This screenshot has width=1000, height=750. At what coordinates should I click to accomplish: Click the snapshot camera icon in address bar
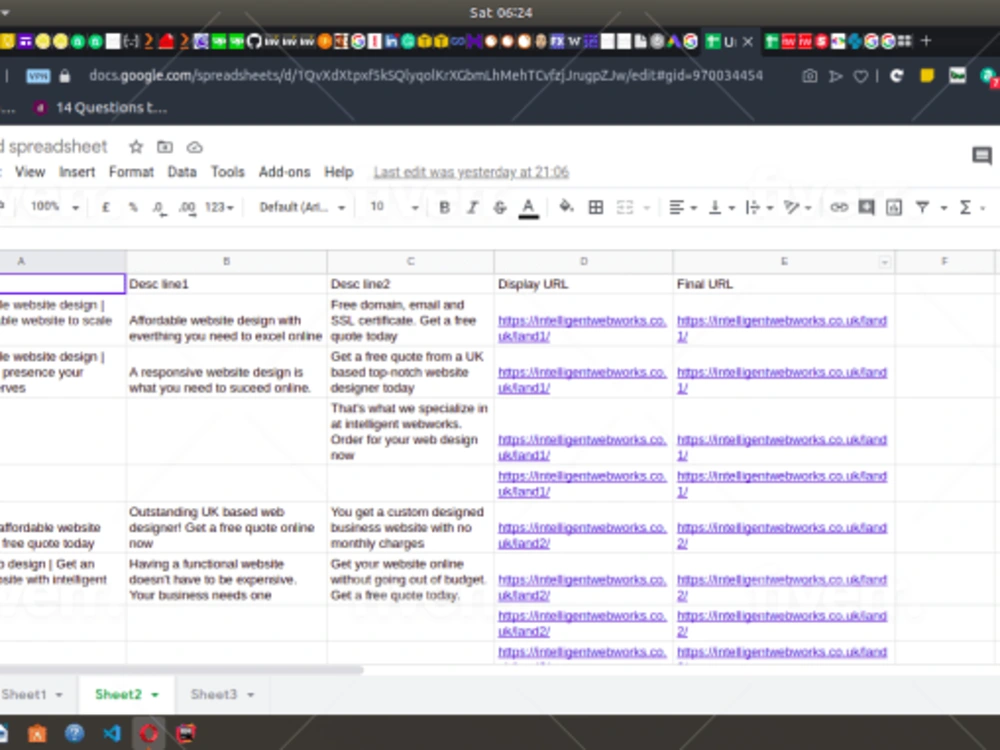click(809, 77)
